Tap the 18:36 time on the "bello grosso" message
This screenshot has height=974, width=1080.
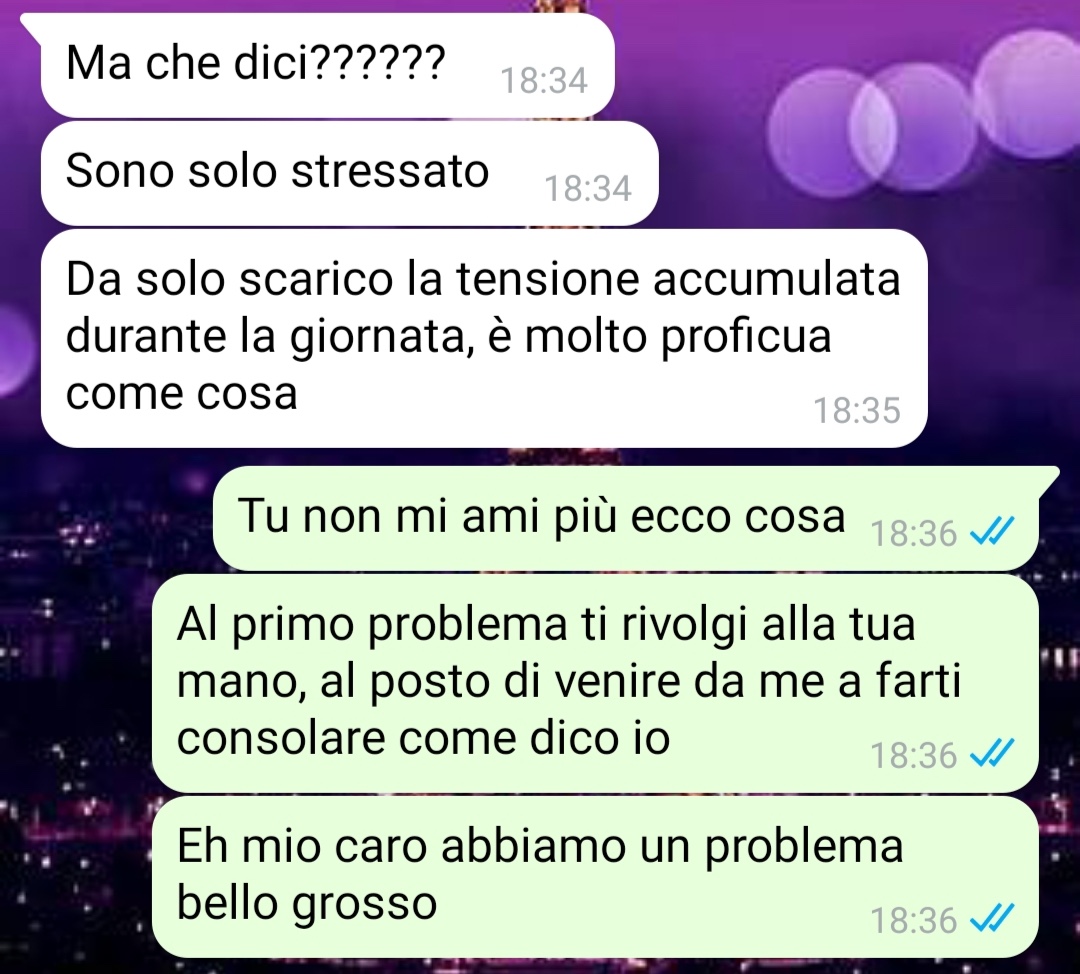[x=913, y=921]
